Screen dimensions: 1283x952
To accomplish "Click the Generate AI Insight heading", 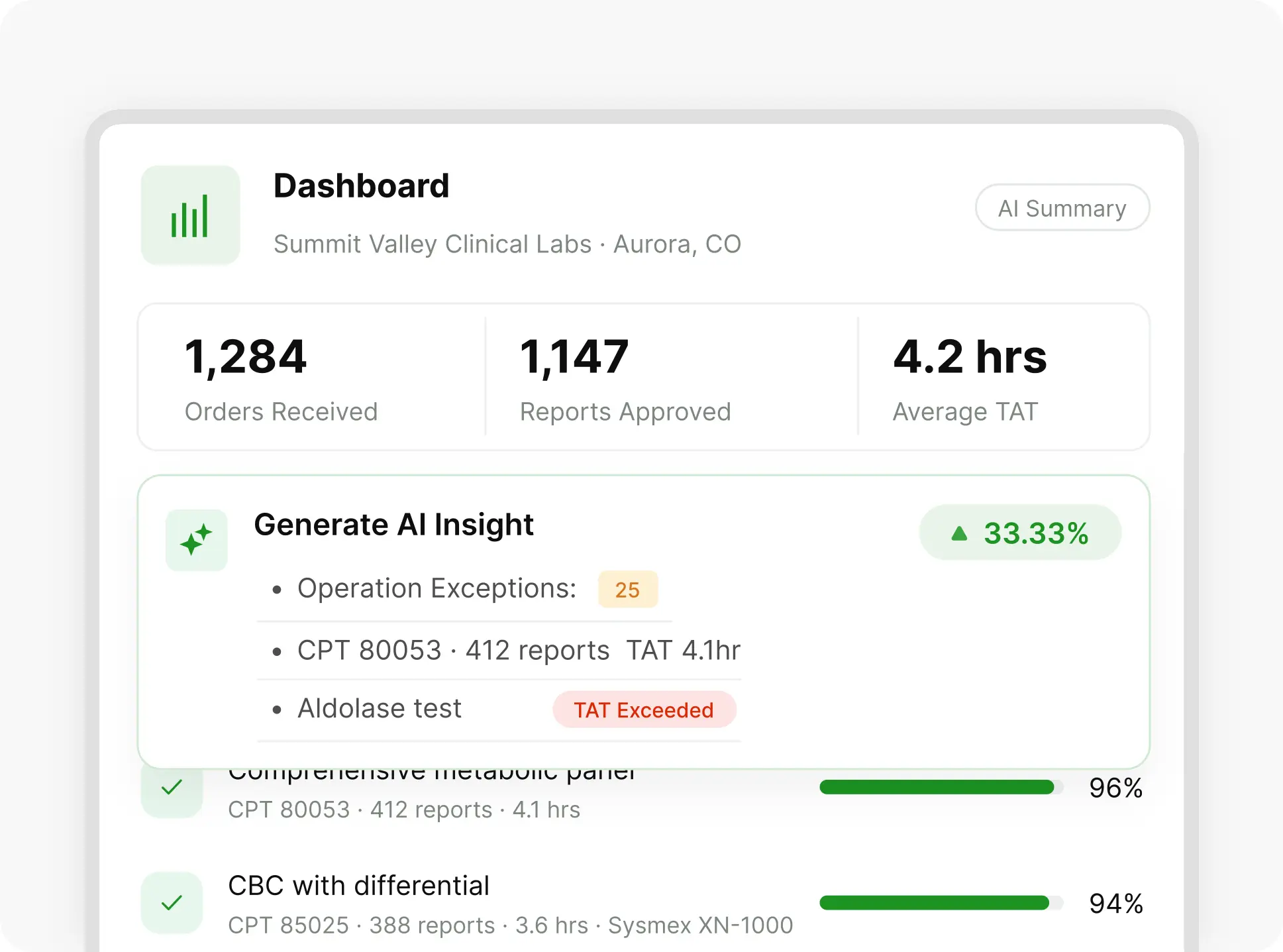I will tap(393, 525).
